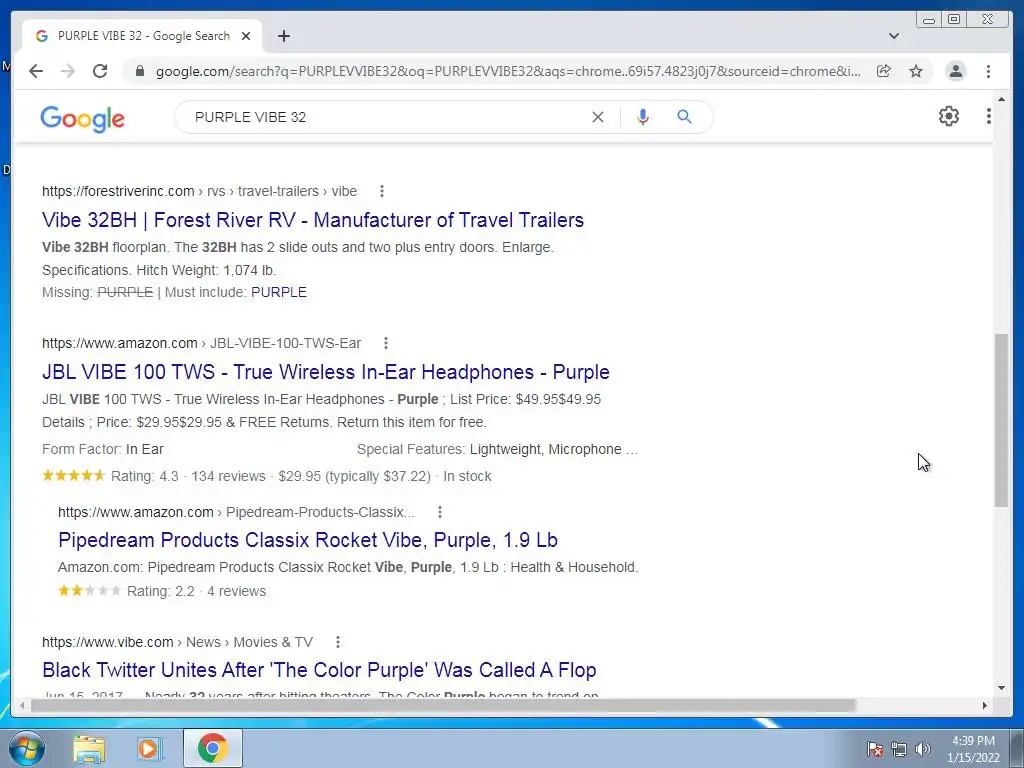Share this page using address bar icon

884,71
